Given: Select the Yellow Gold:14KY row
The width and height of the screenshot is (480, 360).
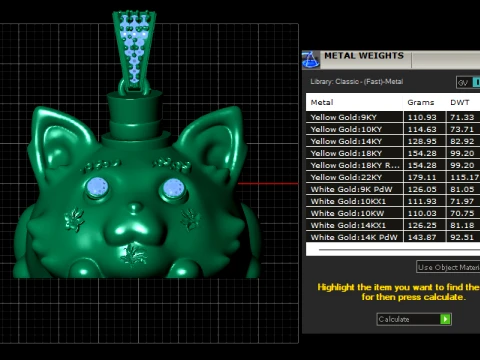Looking at the screenshot, I should [x=393, y=141].
